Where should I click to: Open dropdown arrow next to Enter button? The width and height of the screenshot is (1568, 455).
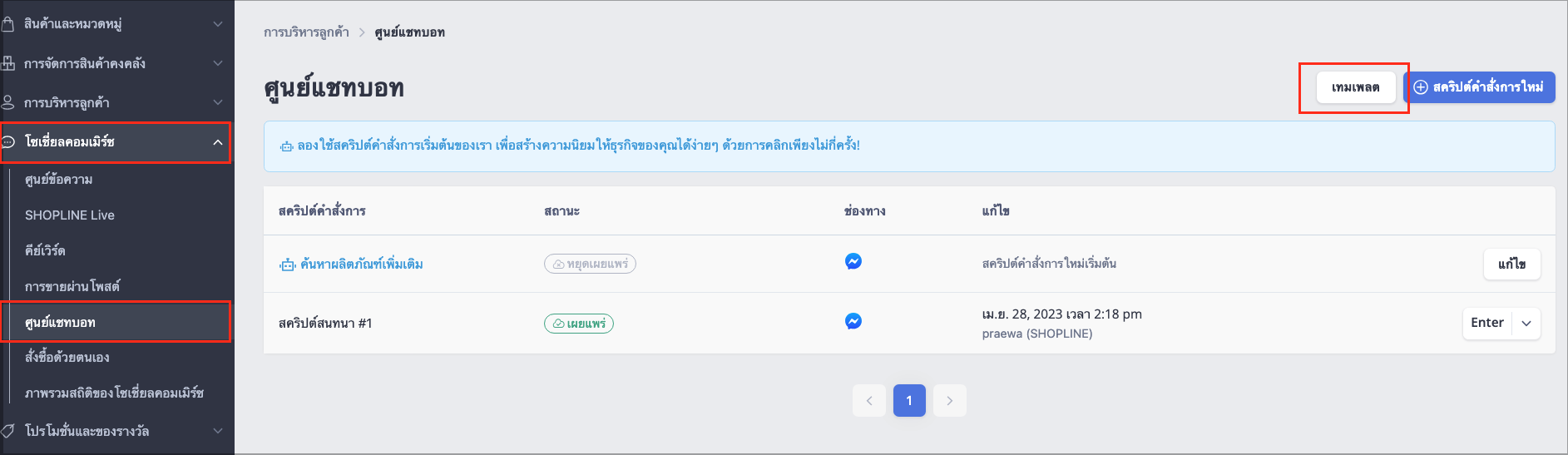(x=1526, y=324)
